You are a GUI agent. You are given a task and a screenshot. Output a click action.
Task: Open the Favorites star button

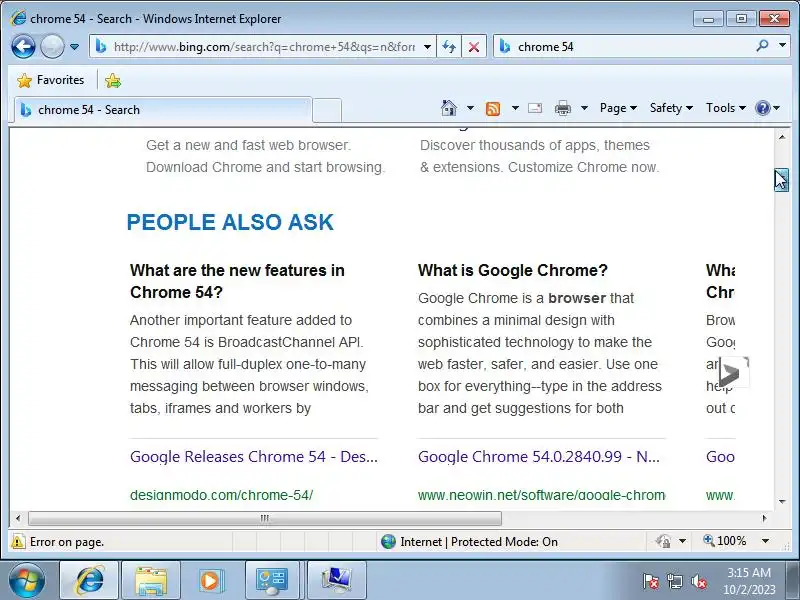[x=51, y=80]
